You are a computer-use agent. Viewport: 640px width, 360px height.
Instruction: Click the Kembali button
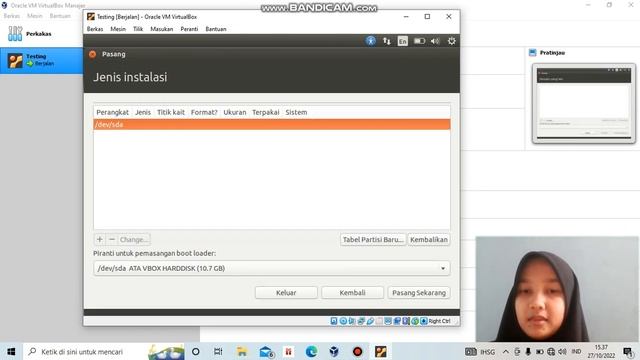tap(352, 293)
